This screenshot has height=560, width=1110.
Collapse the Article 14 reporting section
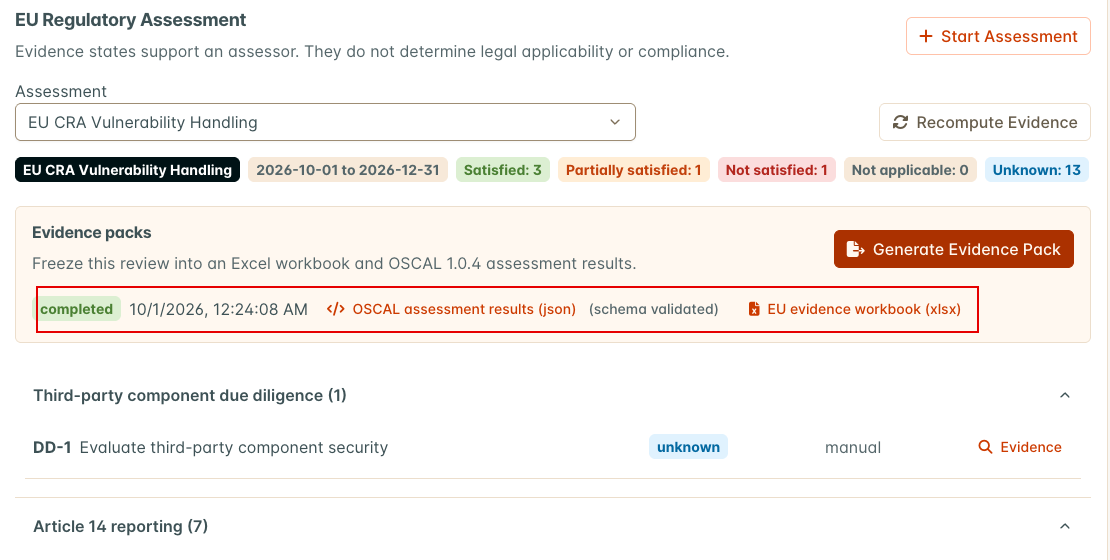click(1064, 526)
